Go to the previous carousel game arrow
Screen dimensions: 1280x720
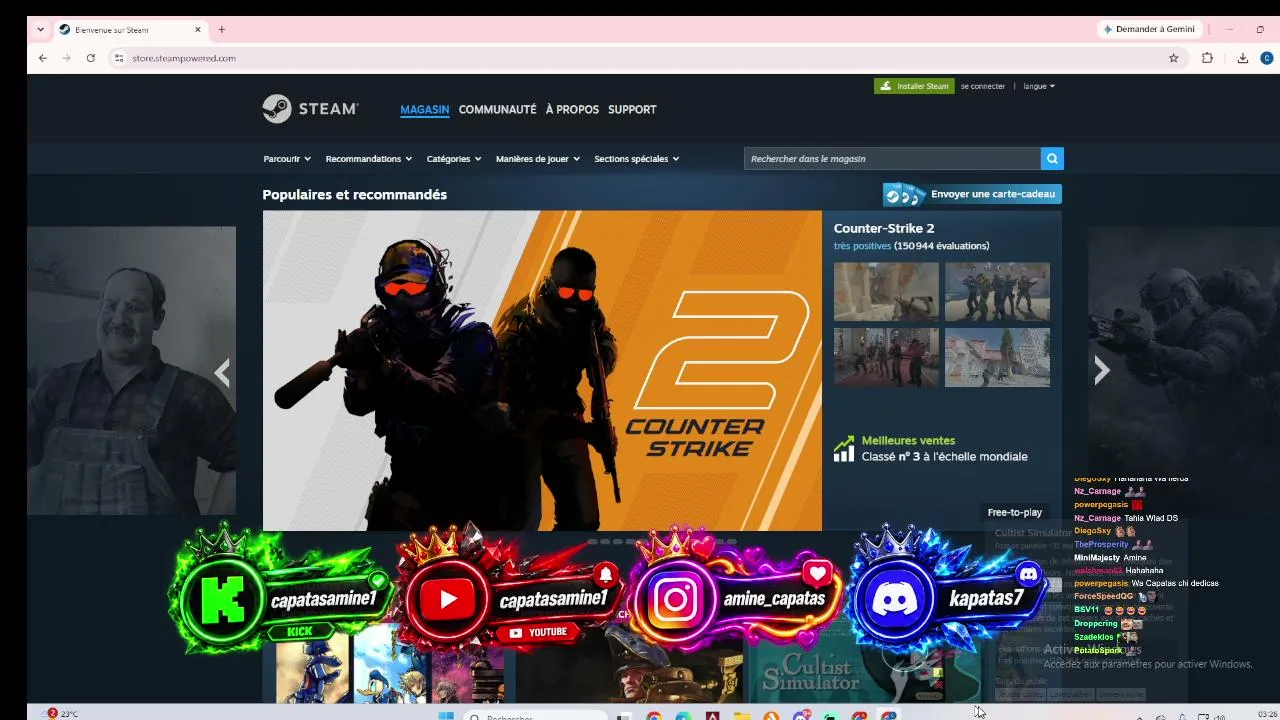(222, 372)
